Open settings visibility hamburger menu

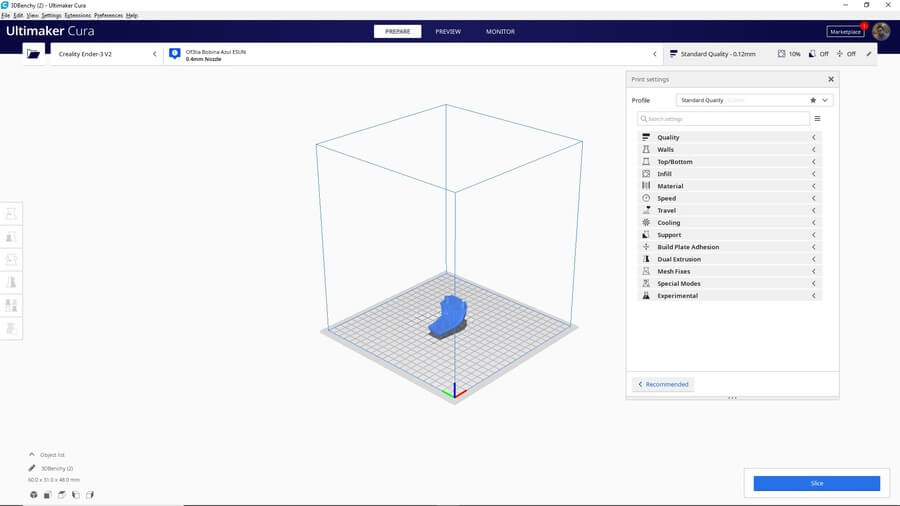click(x=817, y=118)
